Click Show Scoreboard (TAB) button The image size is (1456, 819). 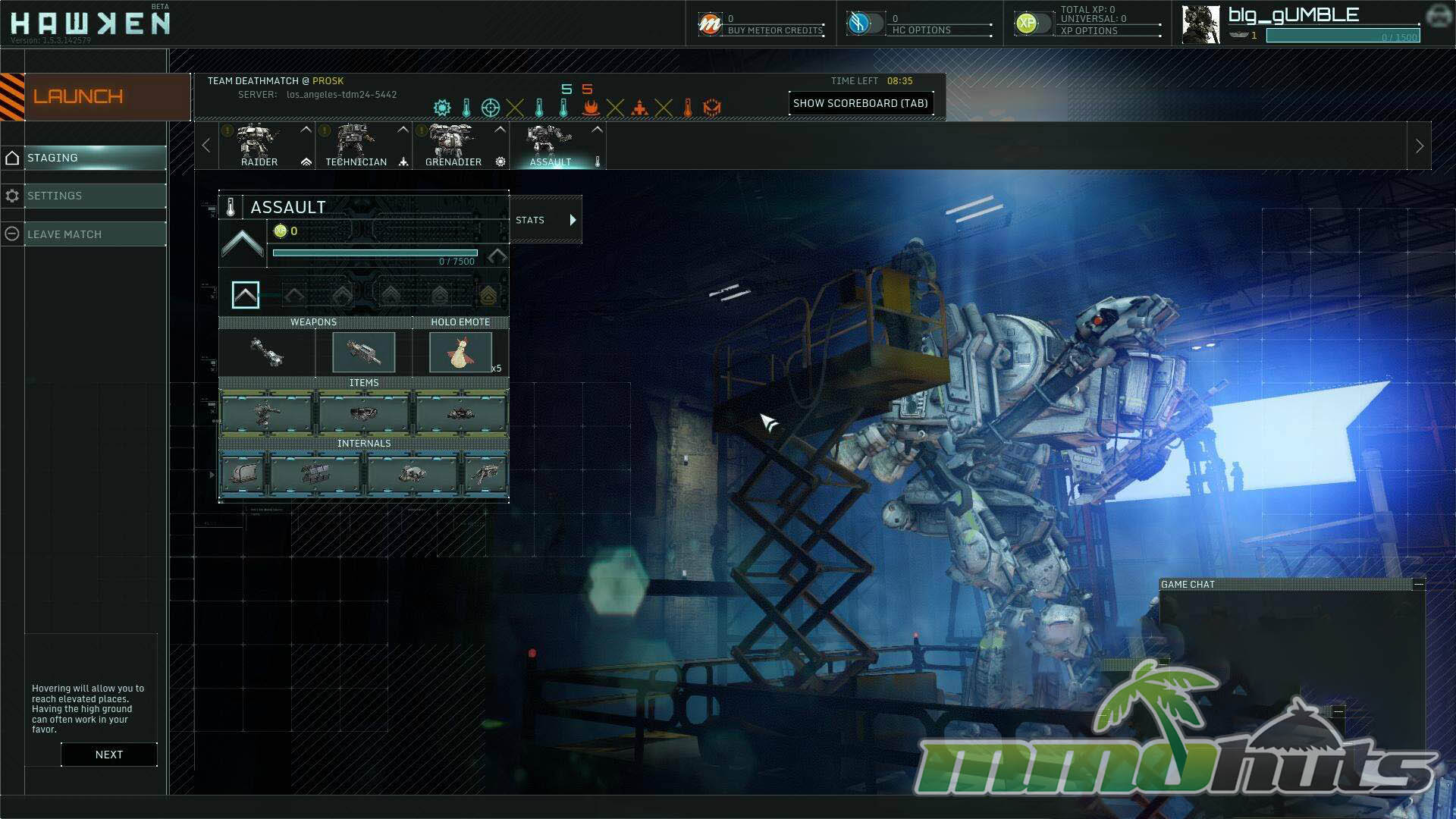coord(860,103)
